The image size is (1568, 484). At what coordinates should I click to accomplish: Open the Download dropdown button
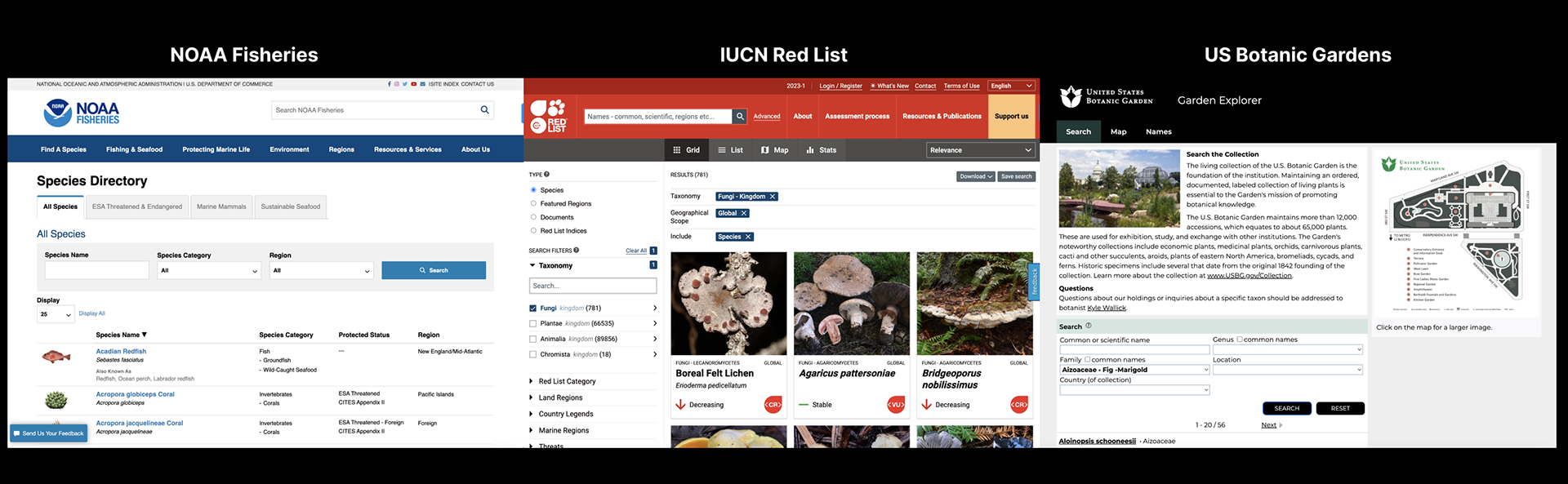click(976, 176)
